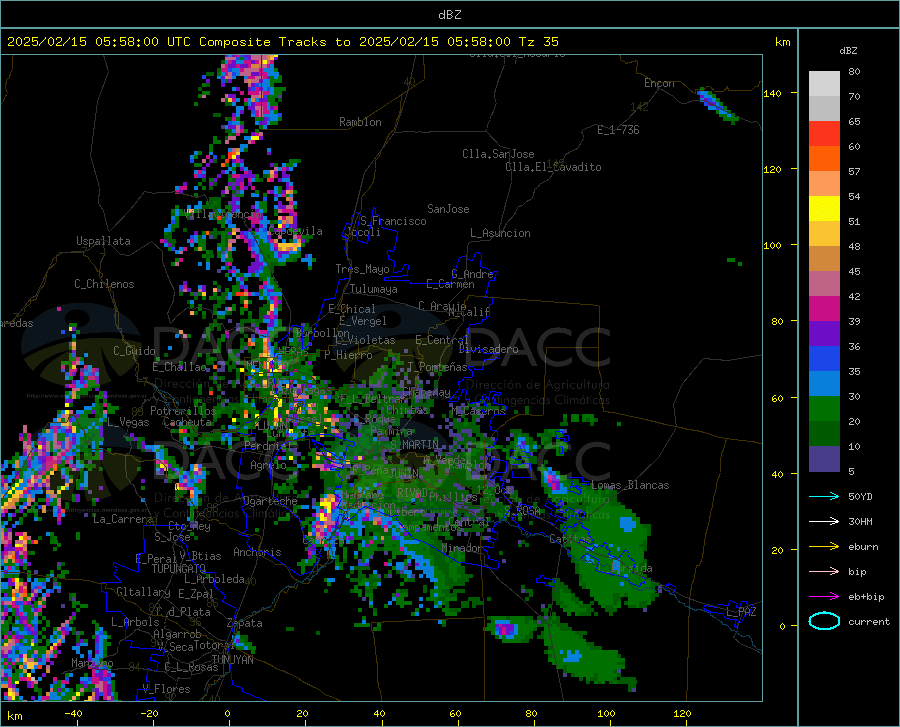The width and height of the screenshot is (900, 727).
Task: Click the TUPUNGATO label
Action: tap(179, 569)
